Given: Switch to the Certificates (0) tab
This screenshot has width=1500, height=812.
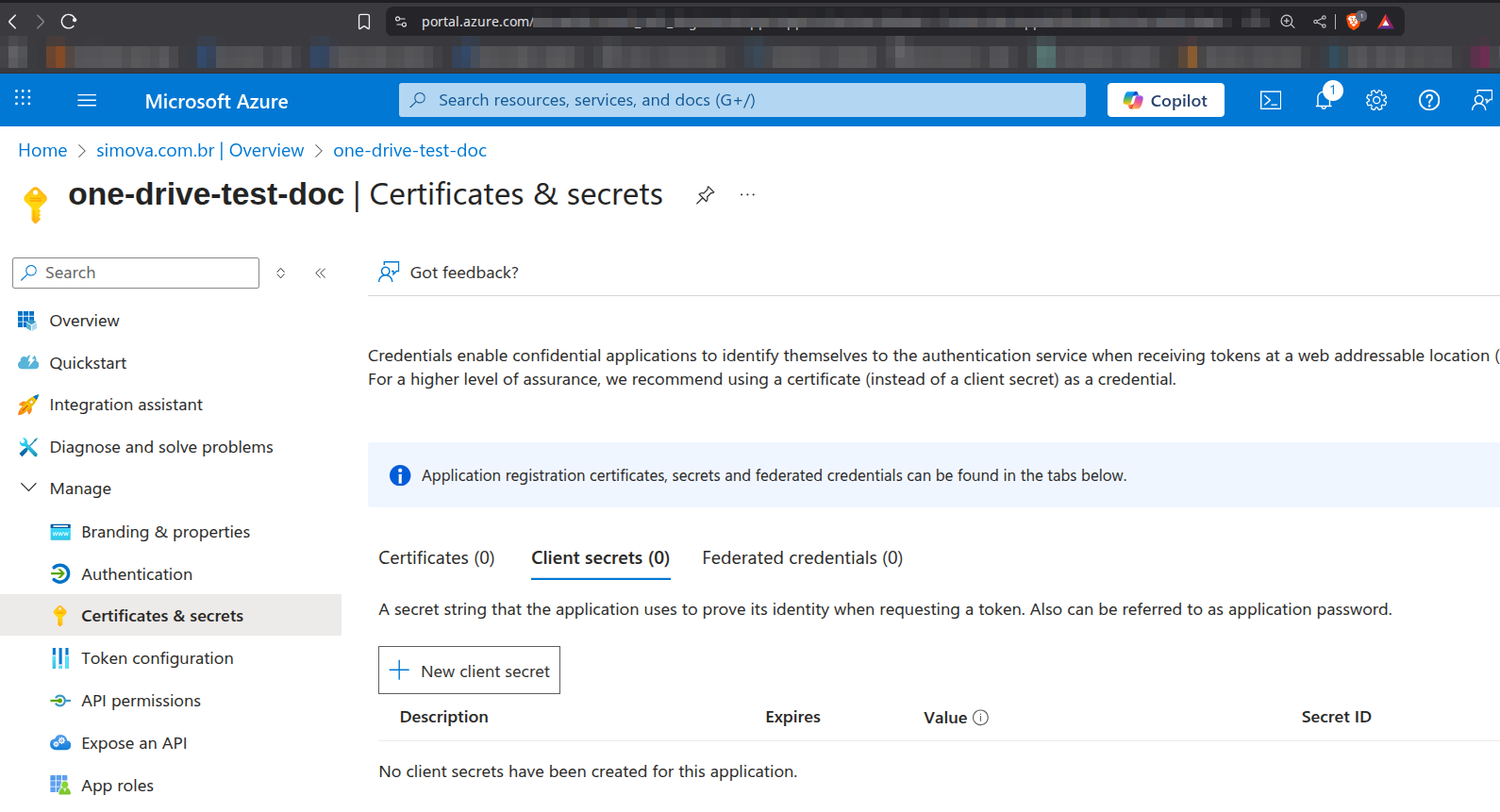Looking at the screenshot, I should [436, 558].
